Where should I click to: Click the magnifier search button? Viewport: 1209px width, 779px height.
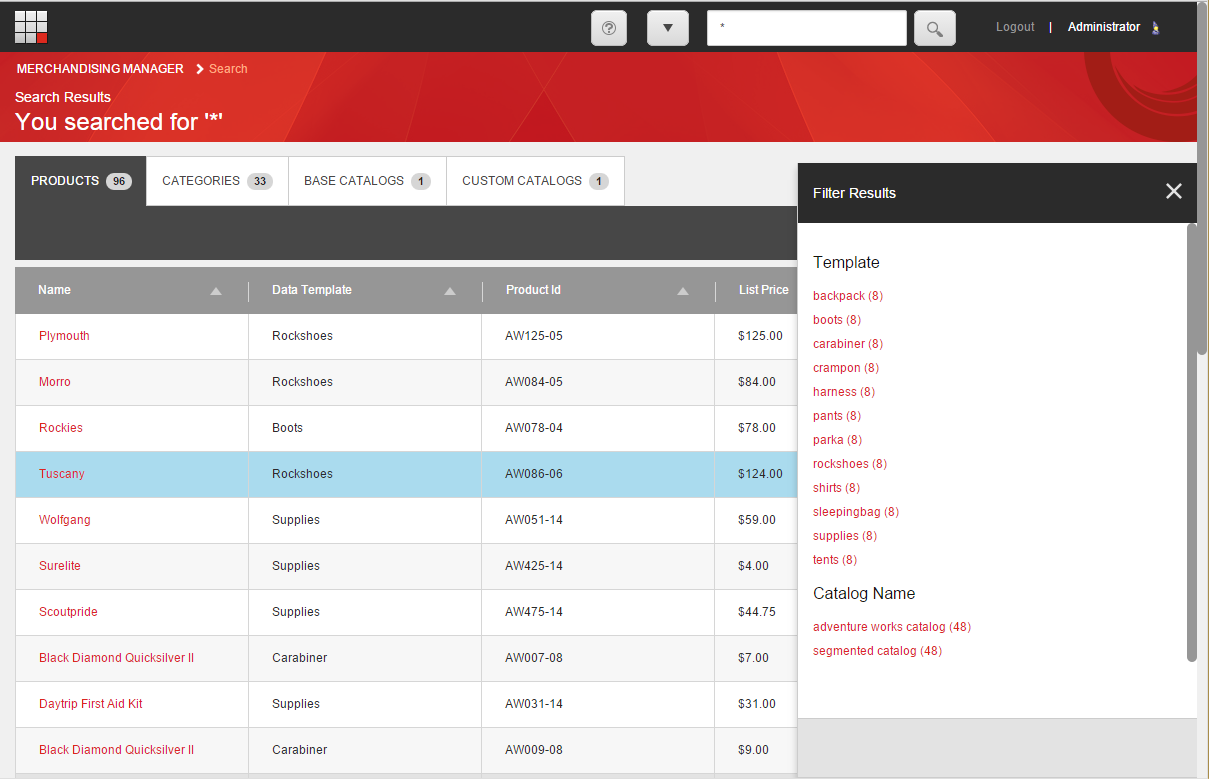click(x=935, y=28)
